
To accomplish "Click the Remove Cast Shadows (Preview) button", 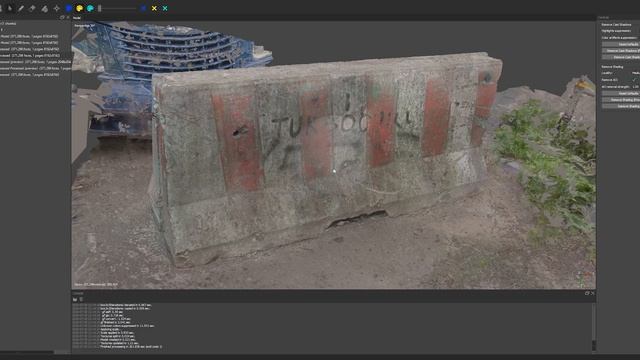I will (x=621, y=51).
